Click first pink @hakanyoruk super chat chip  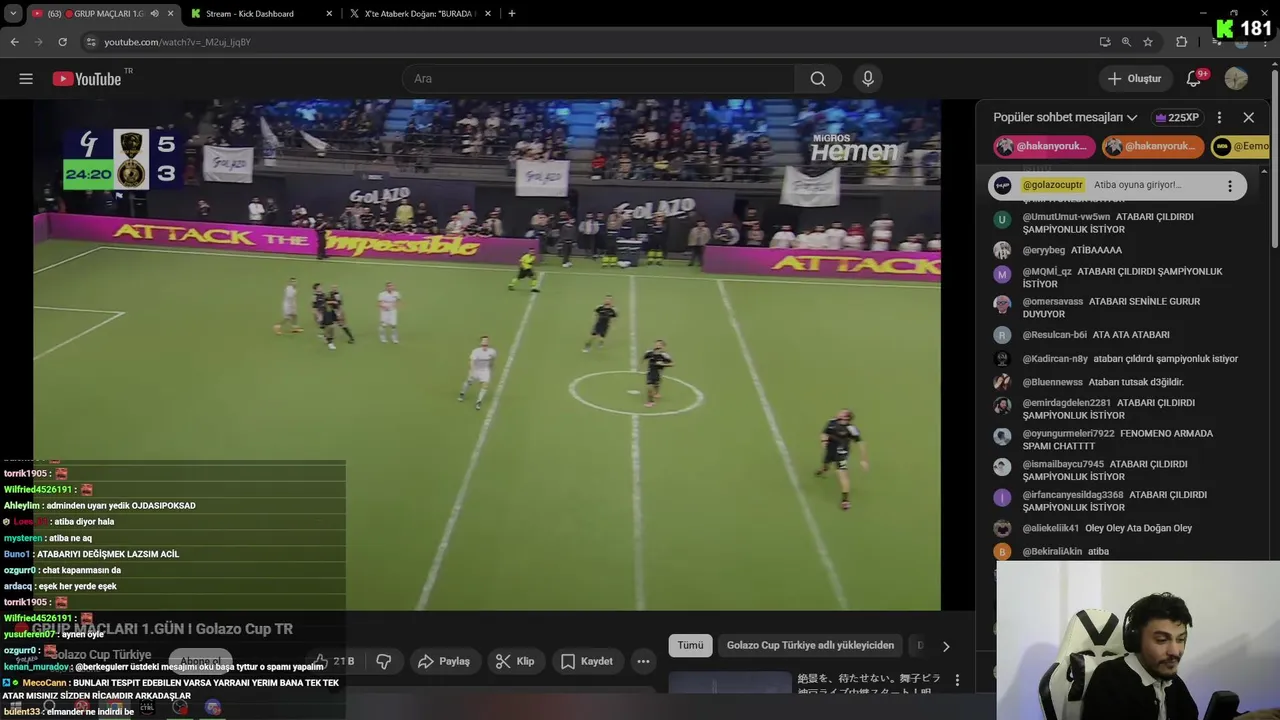[x=1043, y=146]
